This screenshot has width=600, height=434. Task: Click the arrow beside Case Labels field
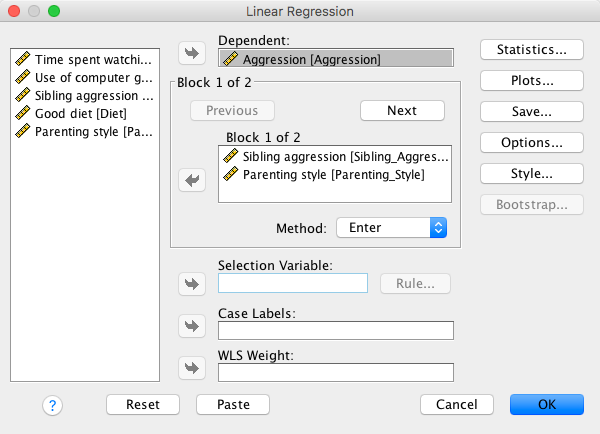pyautogui.click(x=190, y=326)
